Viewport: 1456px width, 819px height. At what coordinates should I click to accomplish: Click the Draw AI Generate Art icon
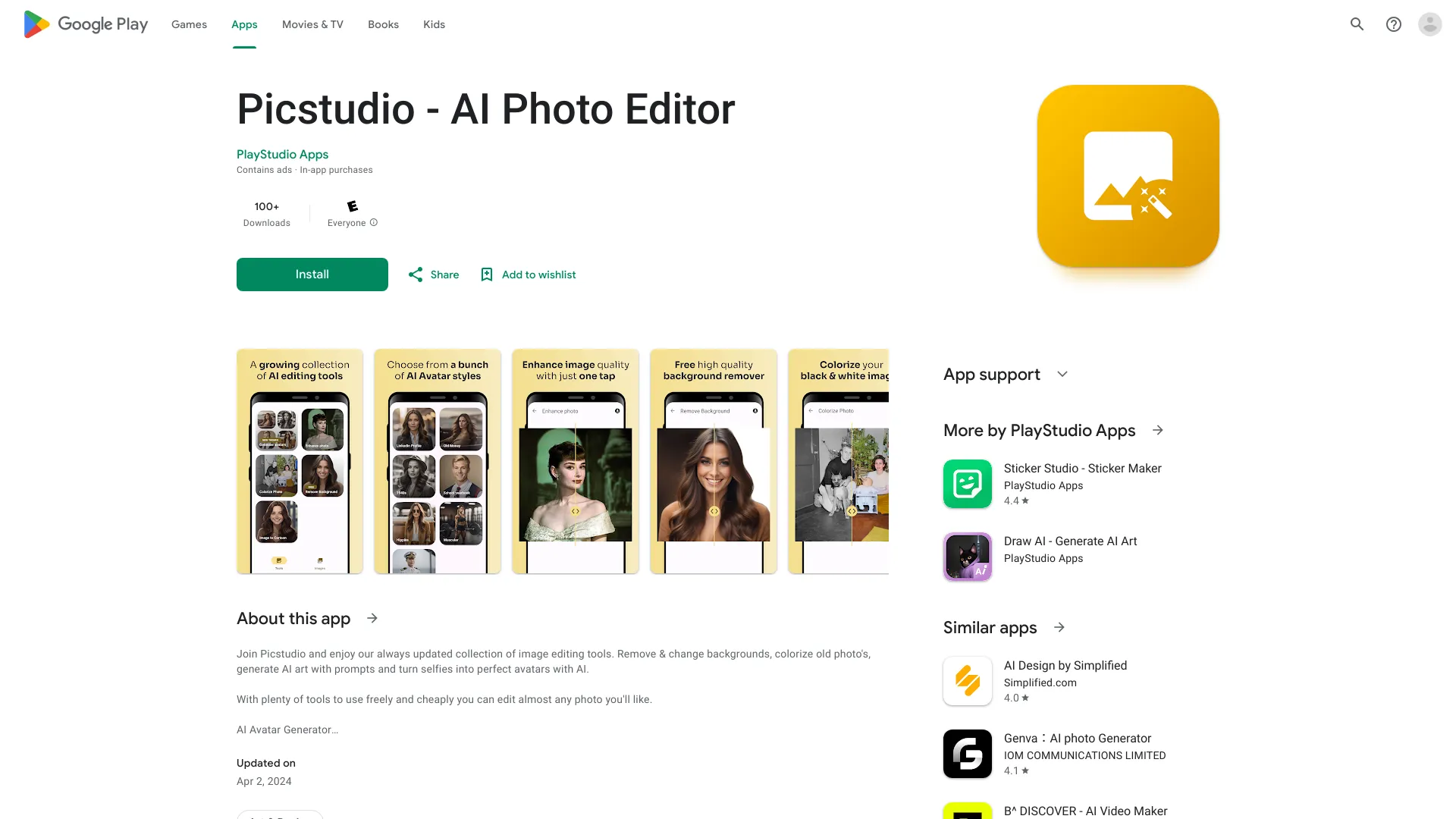pyautogui.click(x=967, y=556)
